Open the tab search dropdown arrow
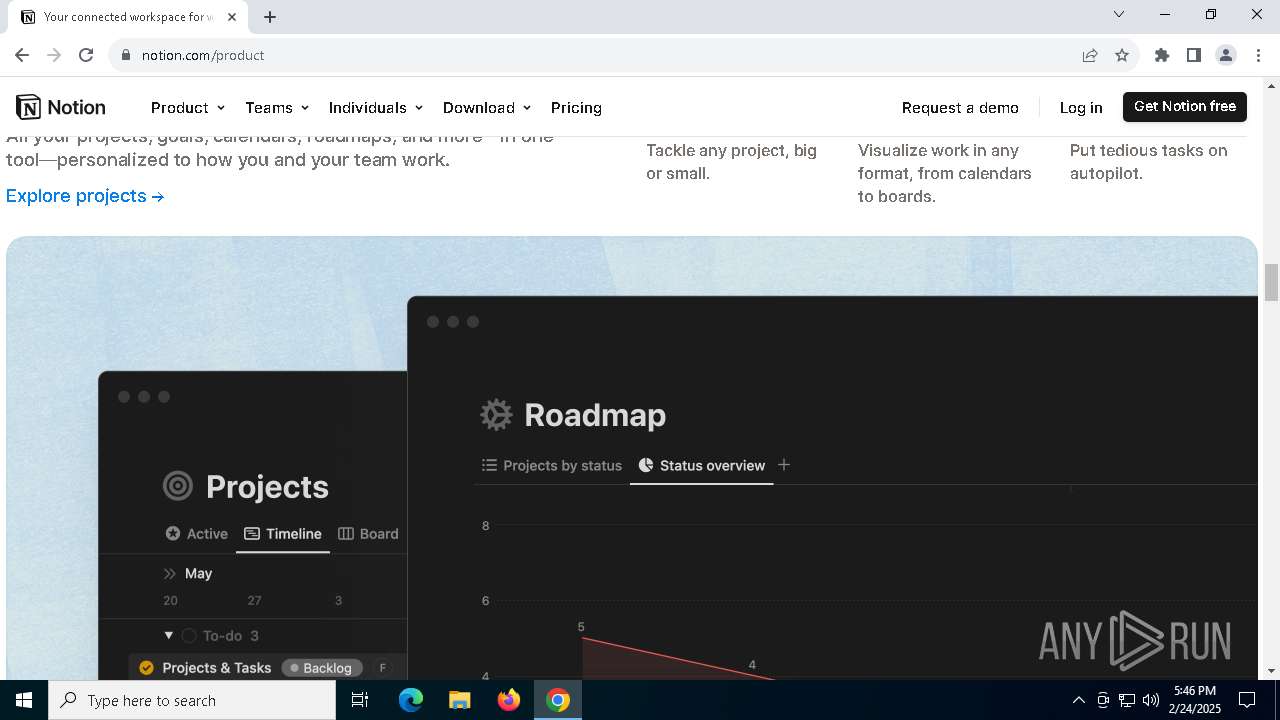The width and height of the screenshot is (1280, 720). coord(1119,14)
